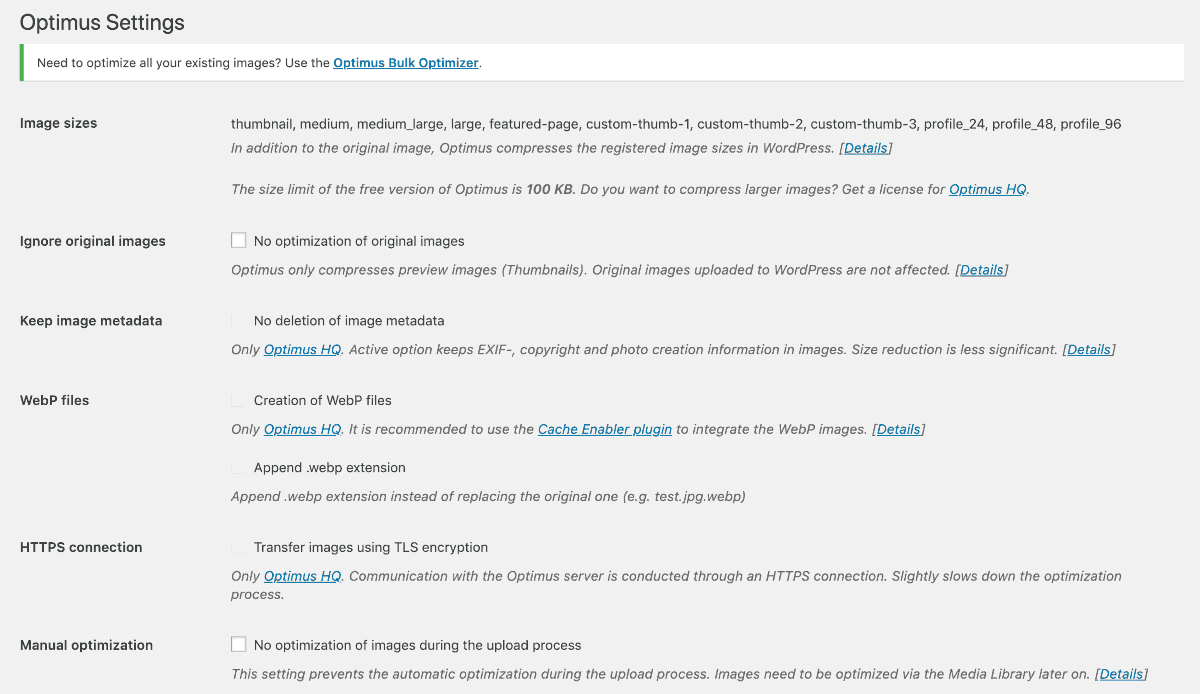Open Optimus HQ link in Keep image metadata

[302, 349]
